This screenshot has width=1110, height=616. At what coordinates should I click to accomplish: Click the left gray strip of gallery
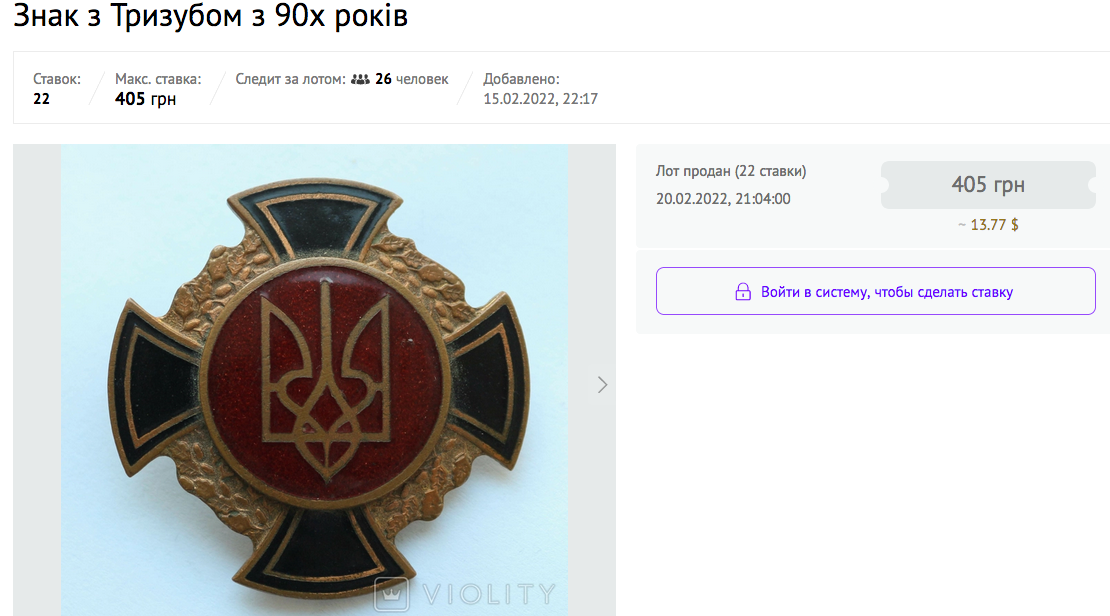[x=37, y=380]
